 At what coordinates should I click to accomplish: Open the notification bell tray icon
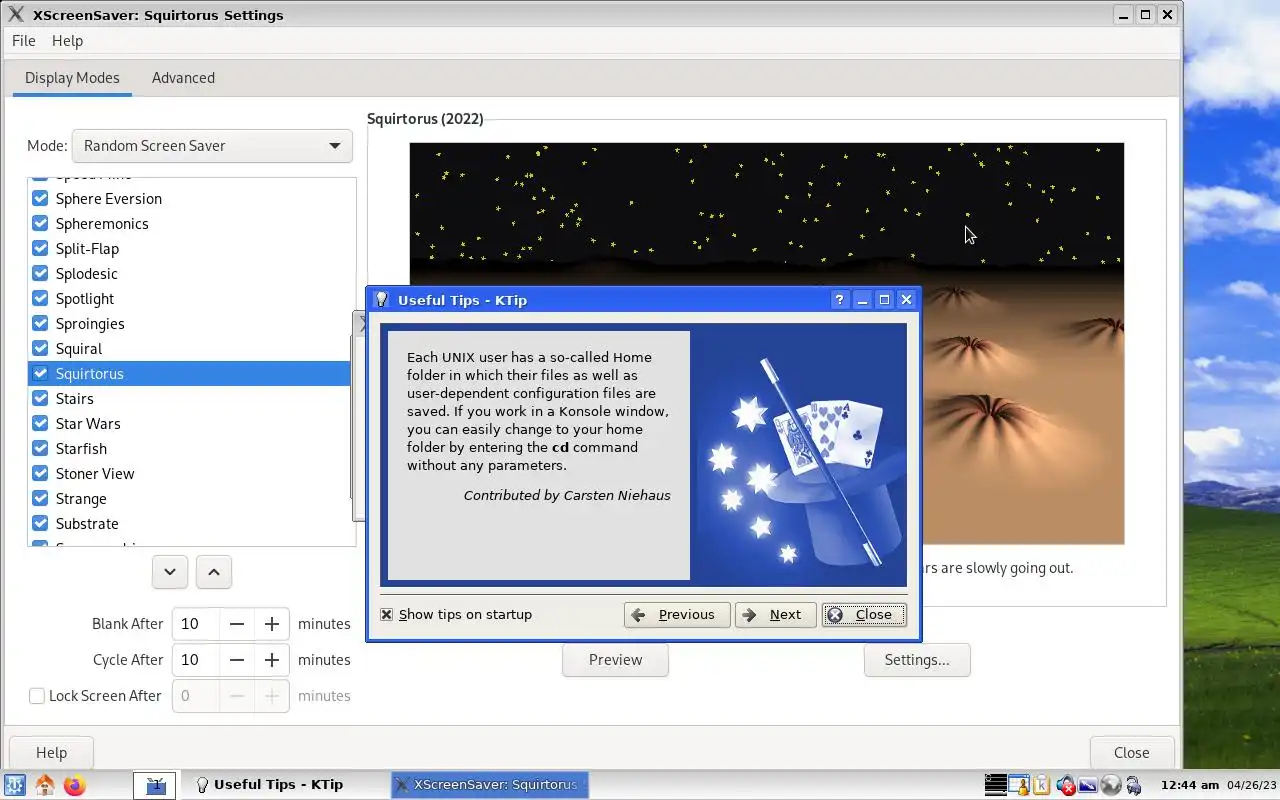point(1018,785)
